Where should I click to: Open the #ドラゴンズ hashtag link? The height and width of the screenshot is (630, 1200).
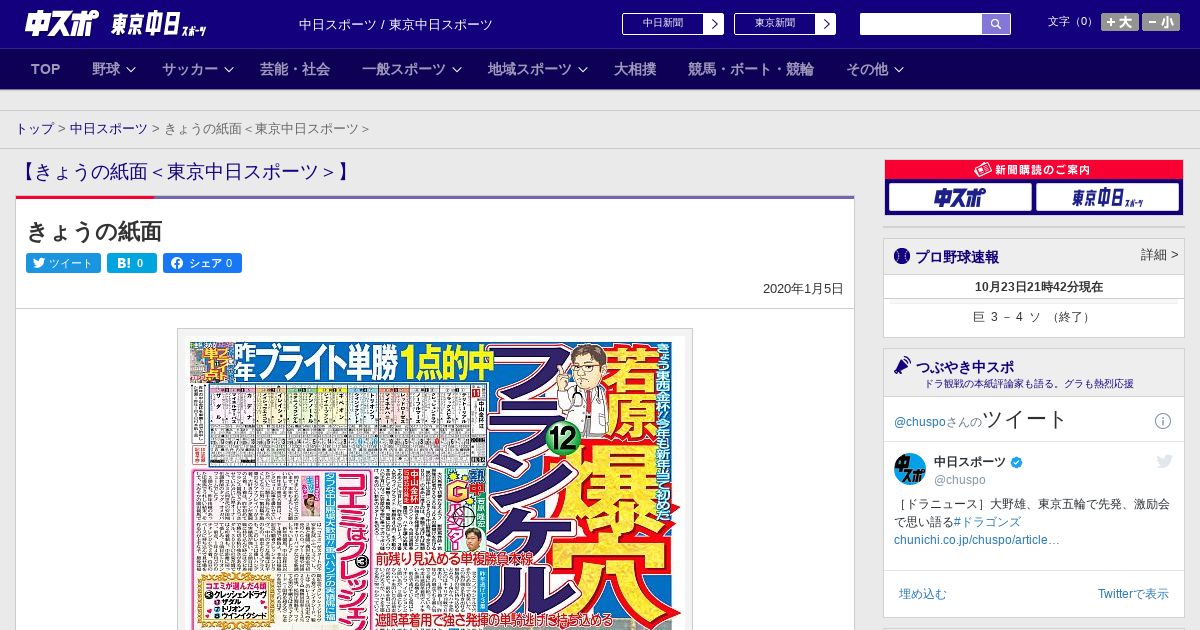(x=987, y=522)
